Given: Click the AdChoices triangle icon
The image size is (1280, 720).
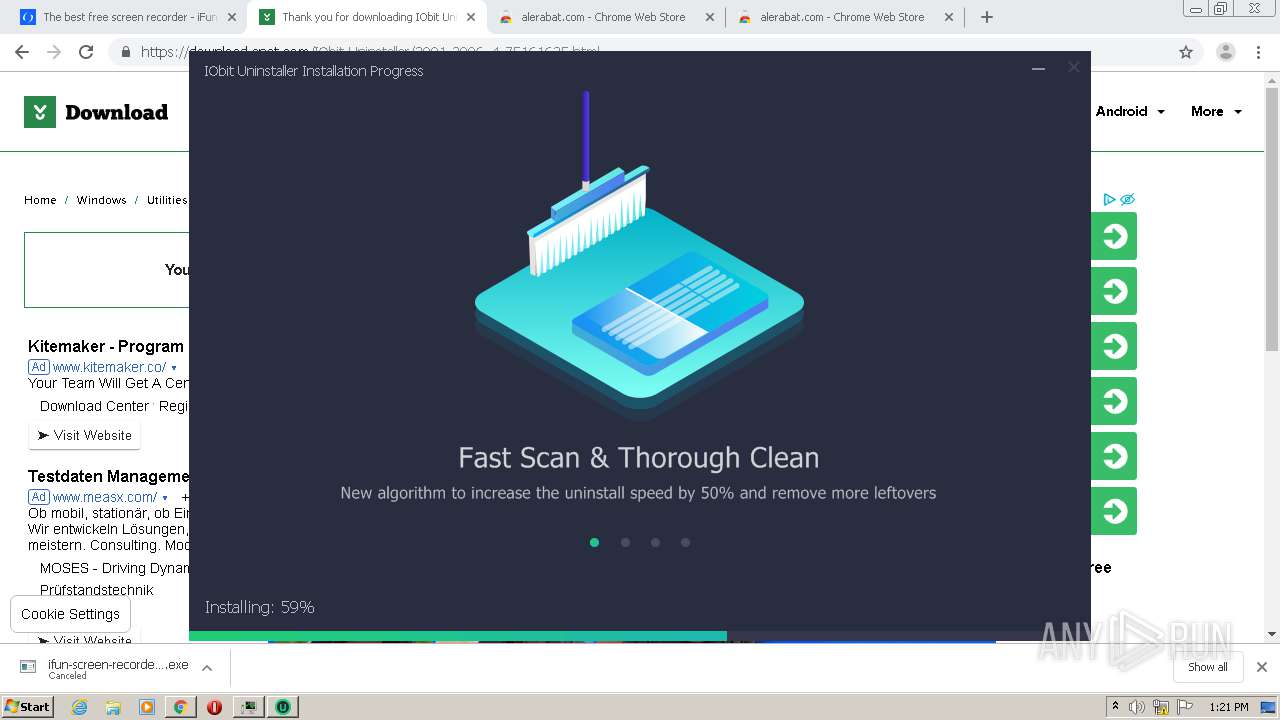Looking at the screenshot, I should coord(1109,199).
